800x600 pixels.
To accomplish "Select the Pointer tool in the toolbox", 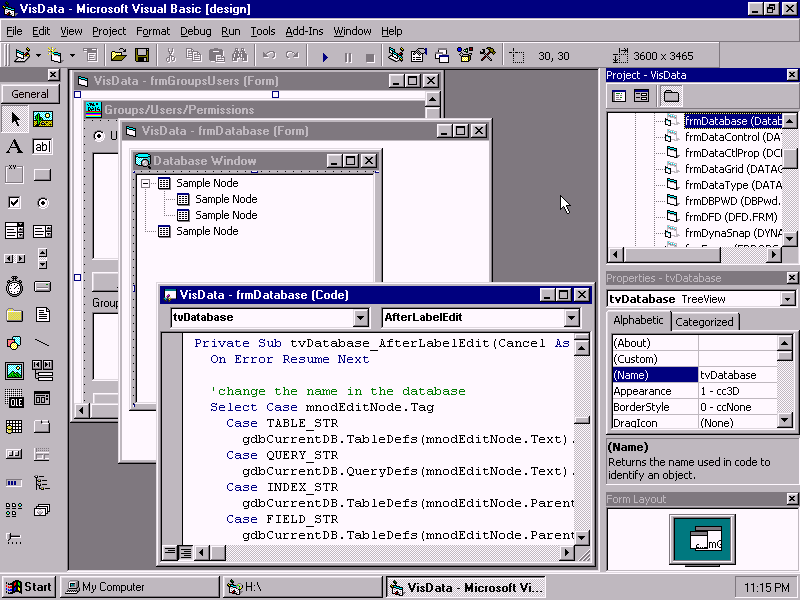I will [15, 119].
